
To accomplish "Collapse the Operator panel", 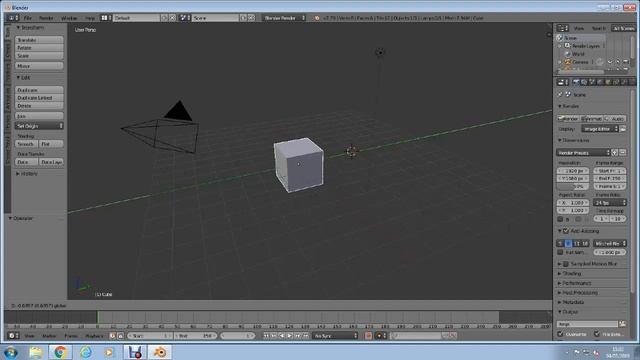I will click(20, 218).
